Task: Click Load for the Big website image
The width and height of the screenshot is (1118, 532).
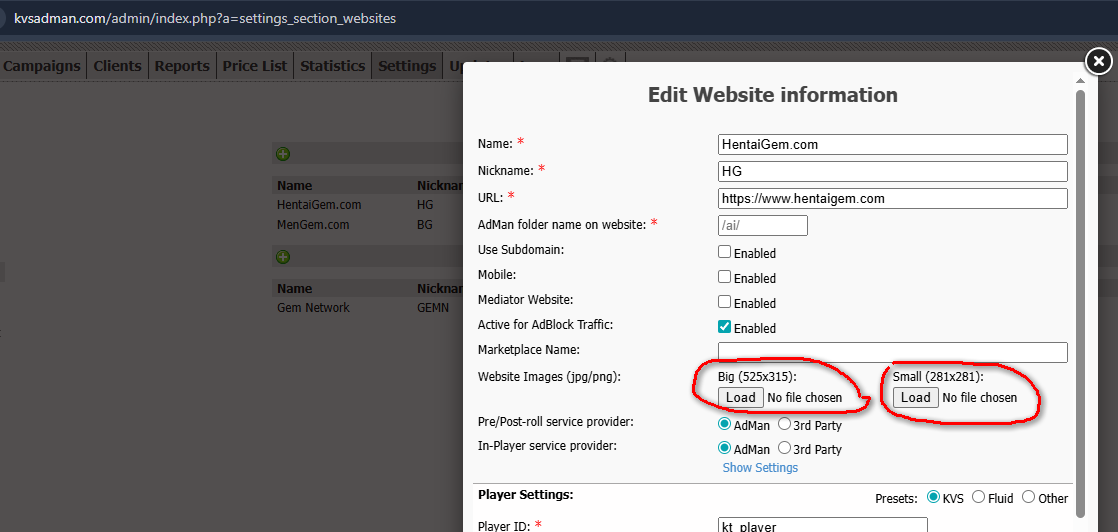Action: pos(740,398)
